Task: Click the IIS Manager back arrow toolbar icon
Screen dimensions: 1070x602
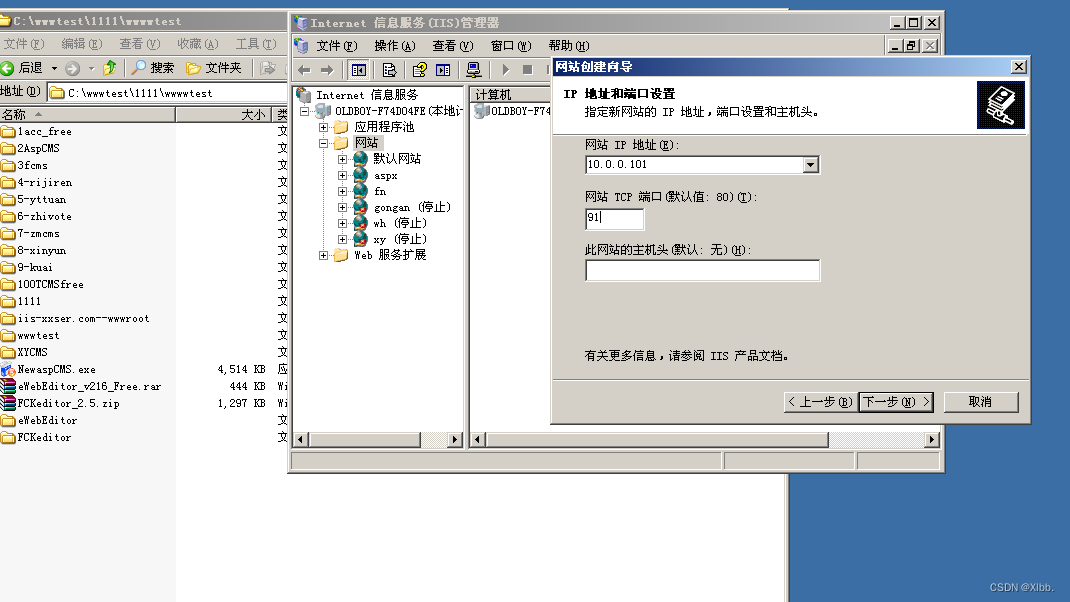Action: coord(304,70)
